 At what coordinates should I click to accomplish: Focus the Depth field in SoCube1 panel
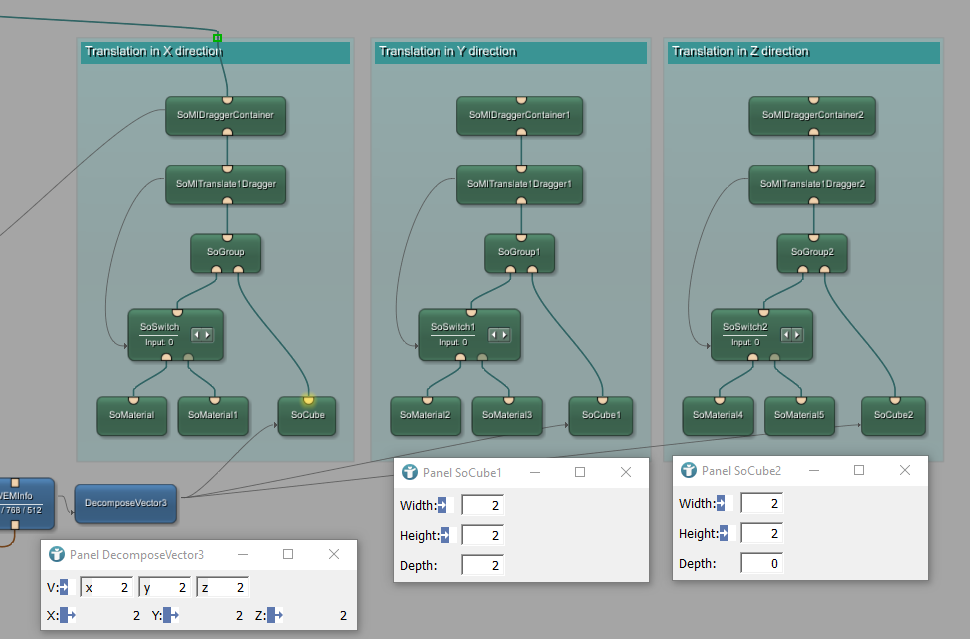tap(482, 566)
